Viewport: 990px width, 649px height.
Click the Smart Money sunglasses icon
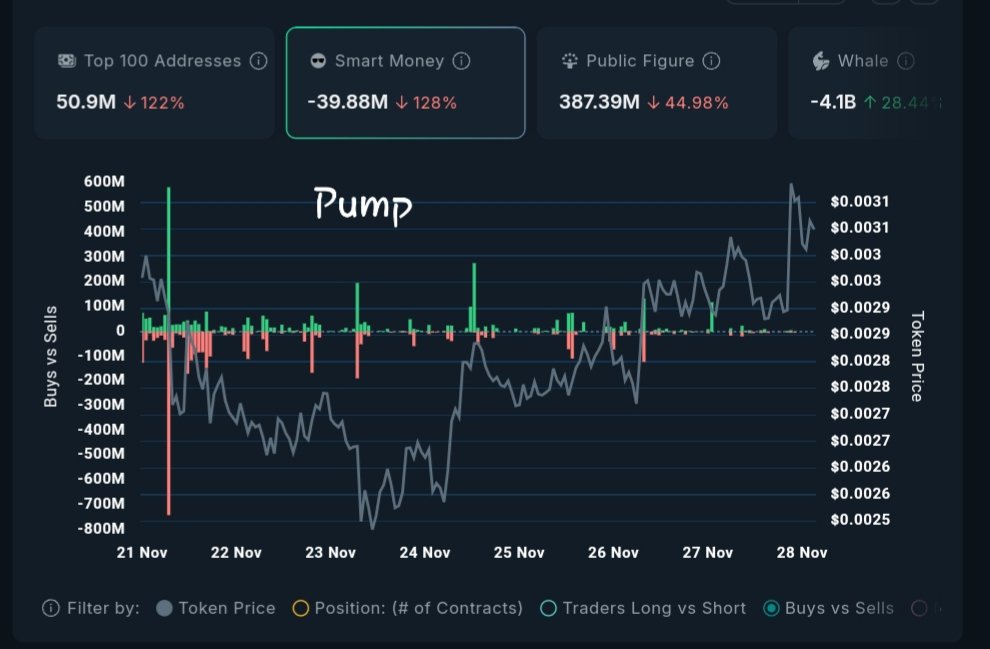(x=318, y=61)
